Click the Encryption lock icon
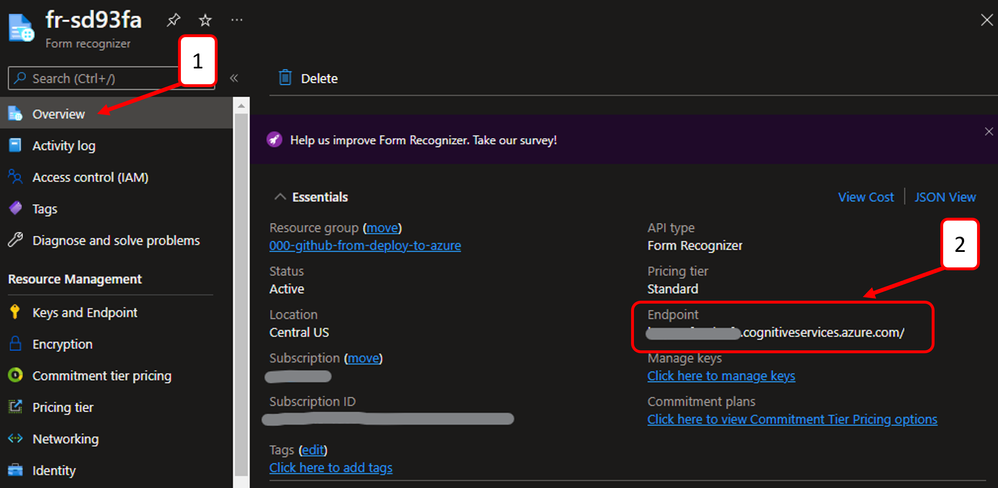This screenshot has height=488, width=998. [x=15, y=344]
